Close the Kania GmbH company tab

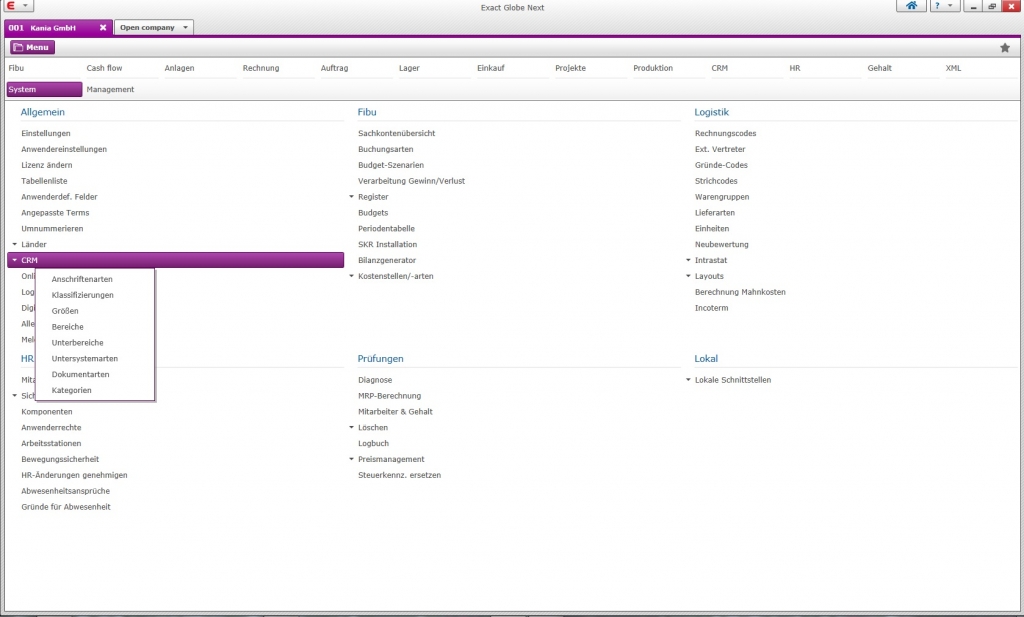(x=102, y=27)
